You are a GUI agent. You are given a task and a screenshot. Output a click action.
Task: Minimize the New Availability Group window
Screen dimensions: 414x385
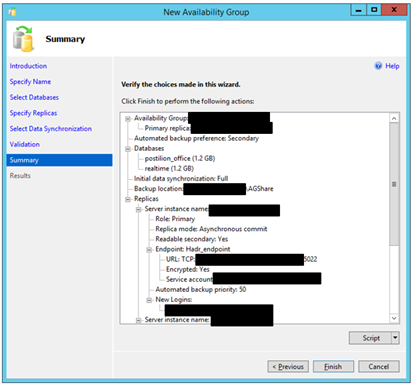pos(359,10)
